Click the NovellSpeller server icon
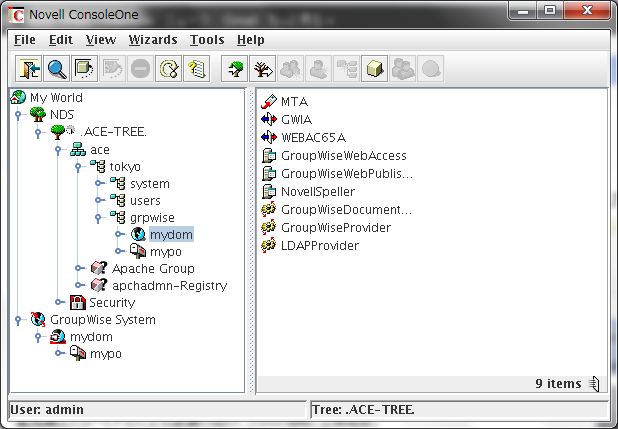 269,192
